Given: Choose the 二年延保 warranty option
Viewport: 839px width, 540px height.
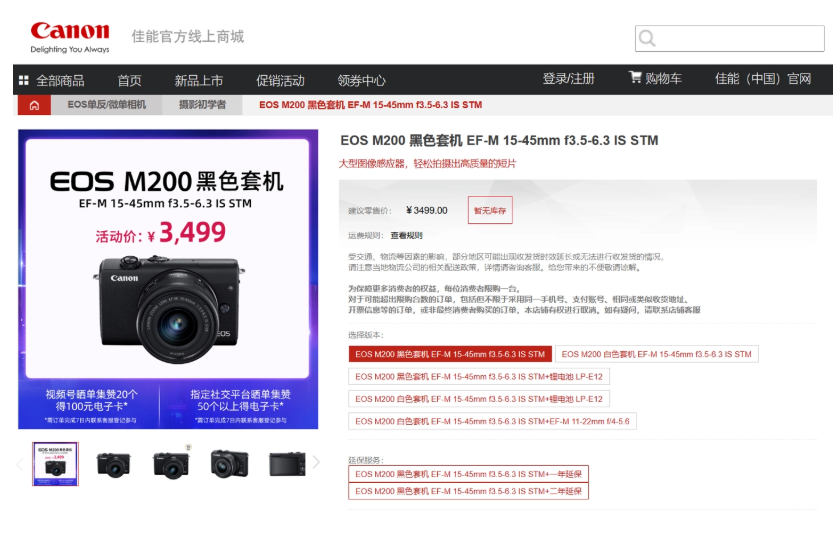Looking at the screenshot, I should click(x=468, y=491).
